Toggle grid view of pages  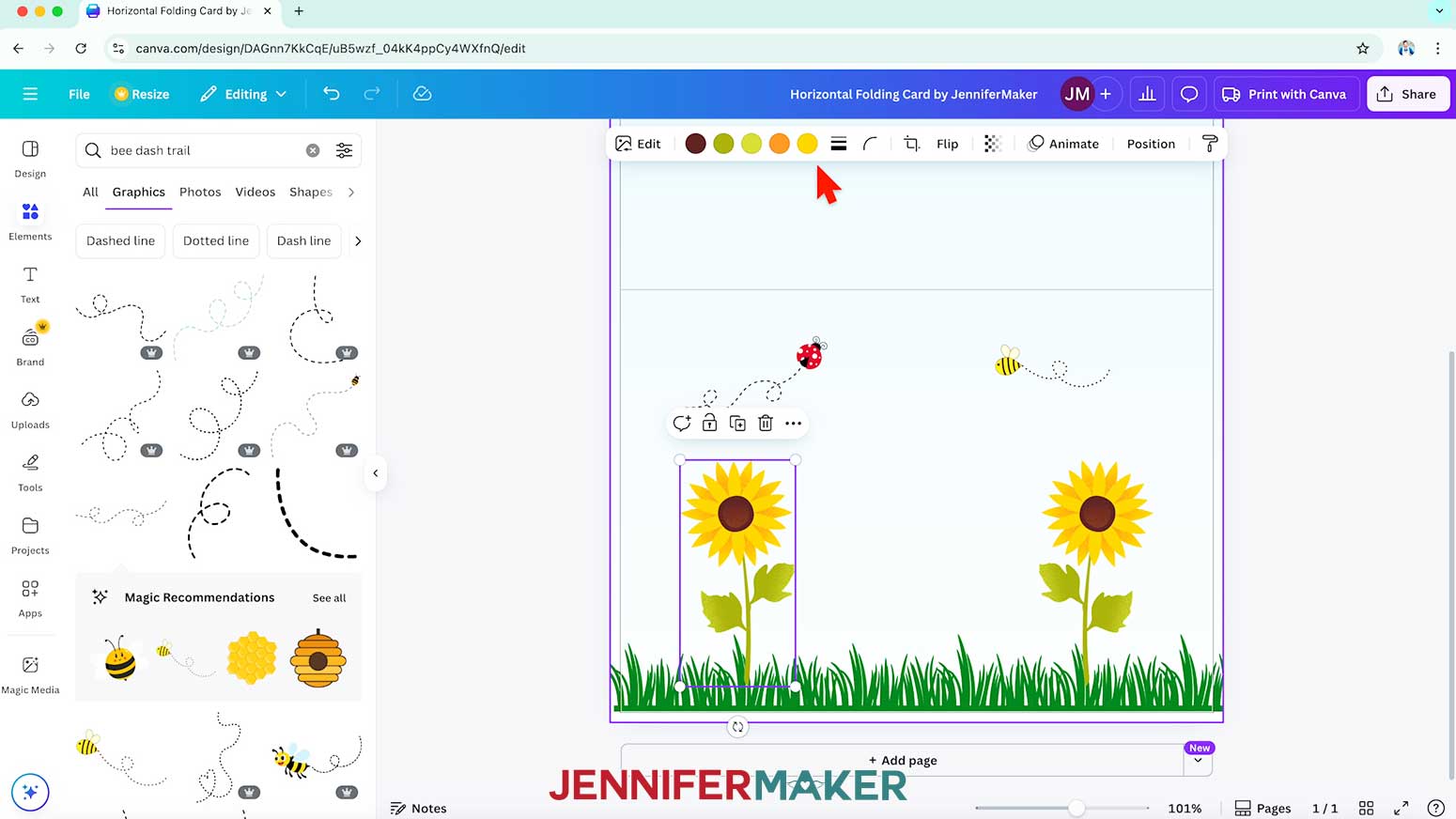(1367, 808)
